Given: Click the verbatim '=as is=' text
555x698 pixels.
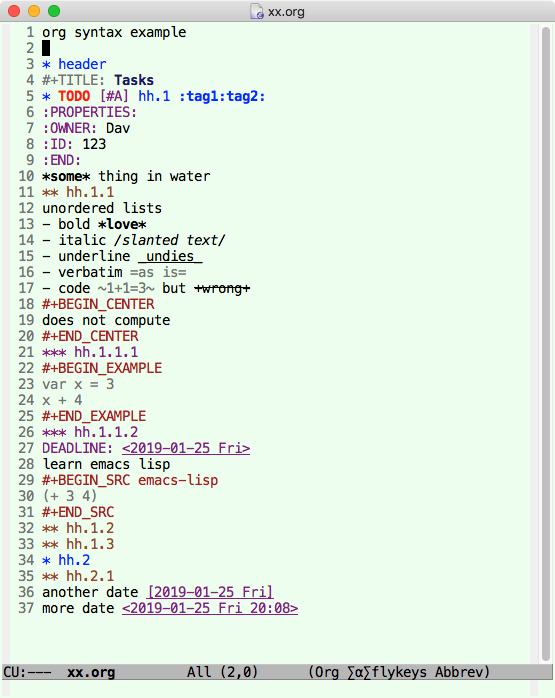Looking at the screenshot, I should tap(158, 272).
